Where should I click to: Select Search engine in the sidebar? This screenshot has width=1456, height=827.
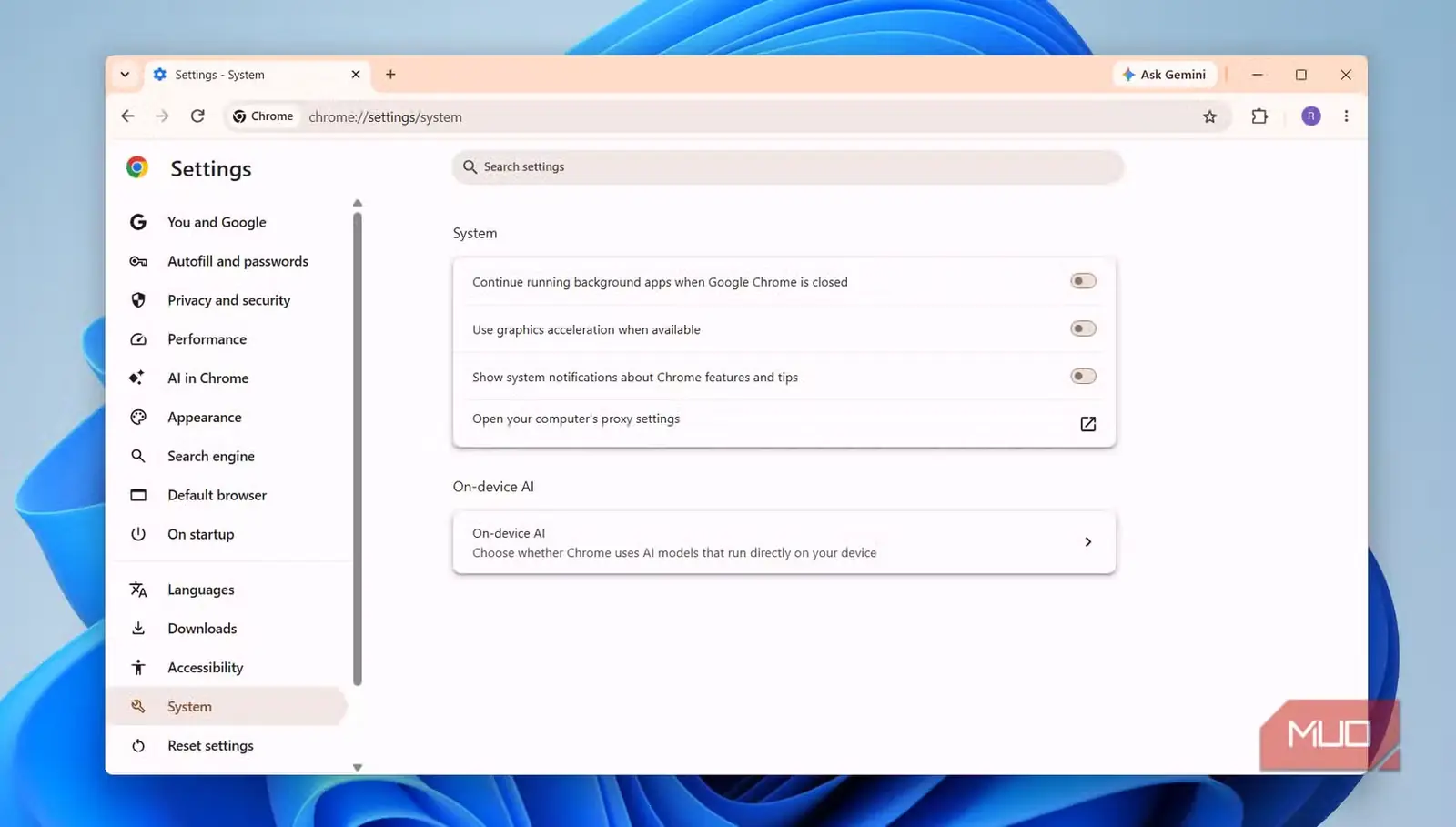click(x=211, y=457)
